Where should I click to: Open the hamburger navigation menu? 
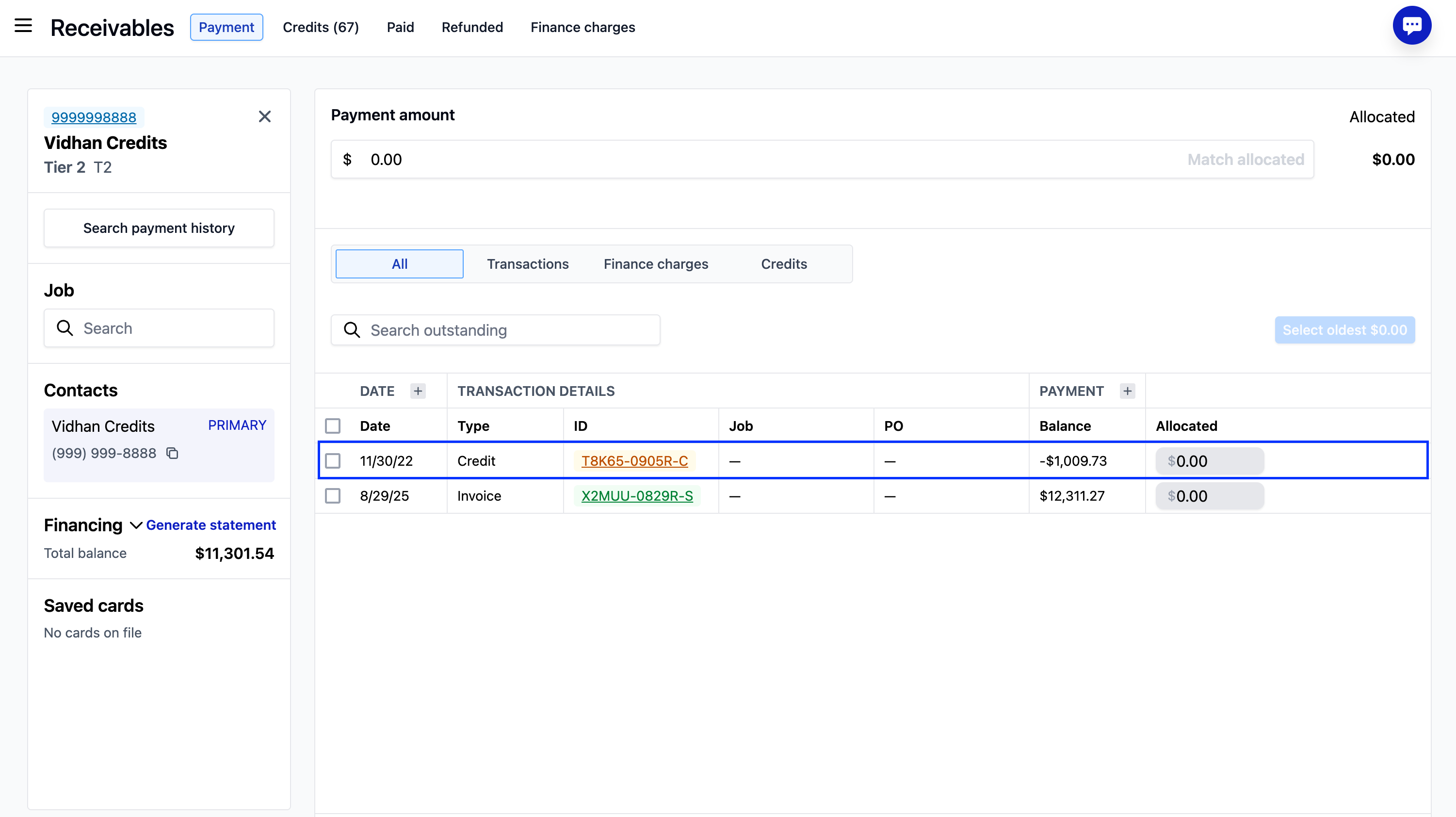coord(23,25)
